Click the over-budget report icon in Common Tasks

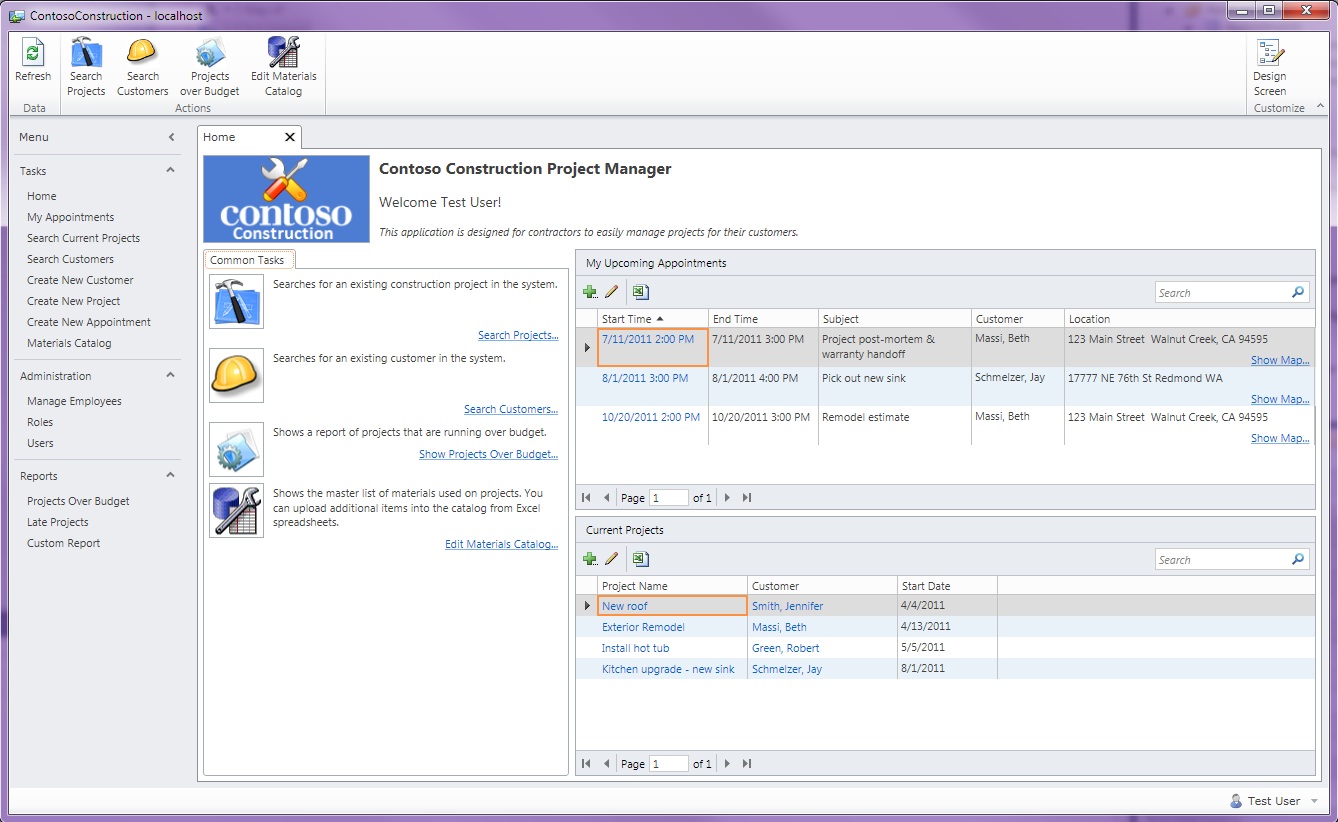click(237, 449)
